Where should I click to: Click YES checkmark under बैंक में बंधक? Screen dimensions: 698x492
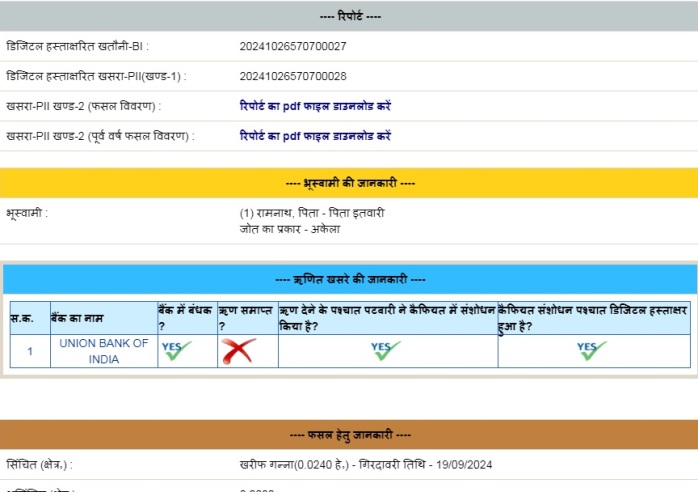176,351
